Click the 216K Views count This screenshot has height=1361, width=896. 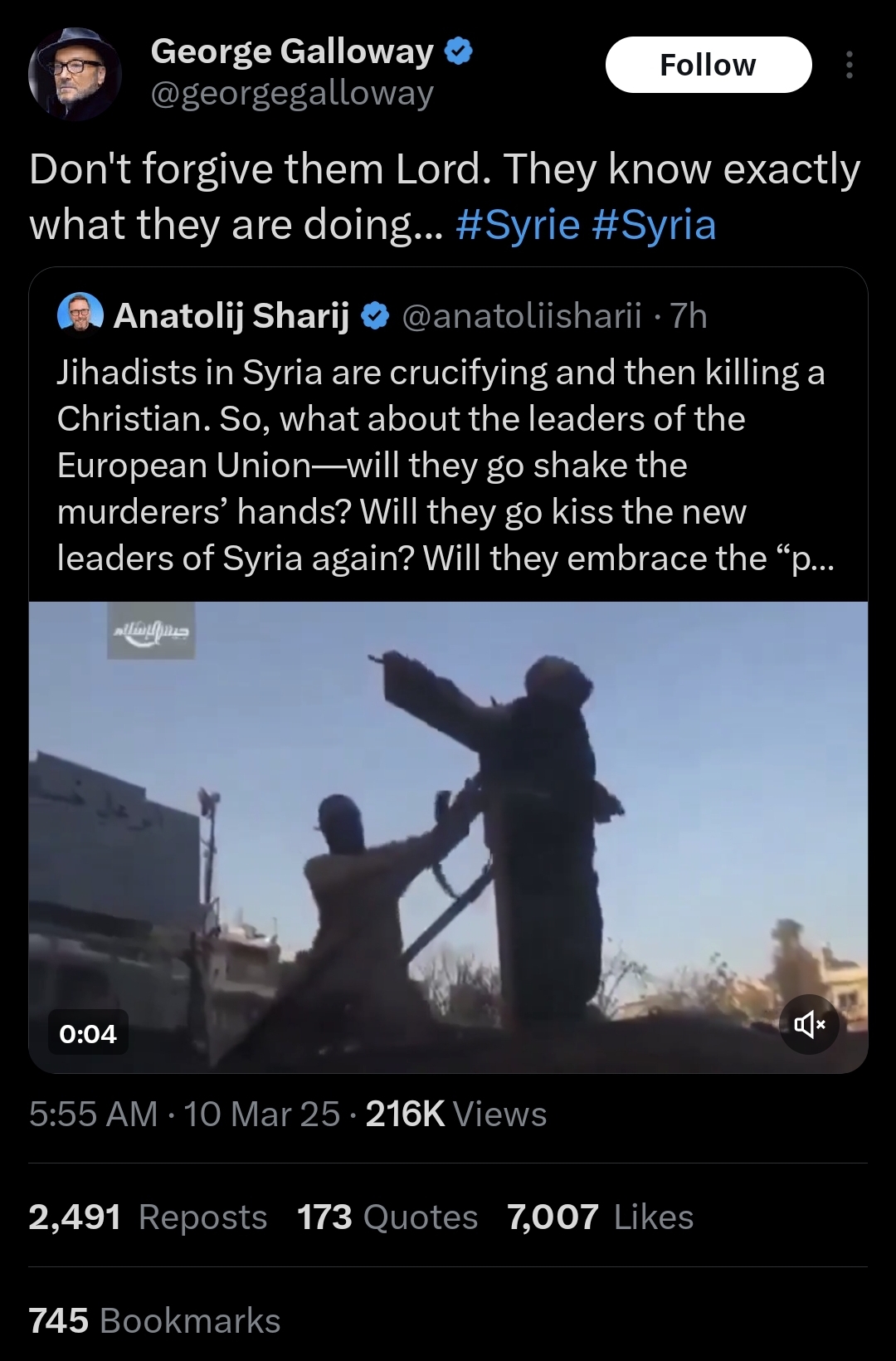tap(456, 1115)
